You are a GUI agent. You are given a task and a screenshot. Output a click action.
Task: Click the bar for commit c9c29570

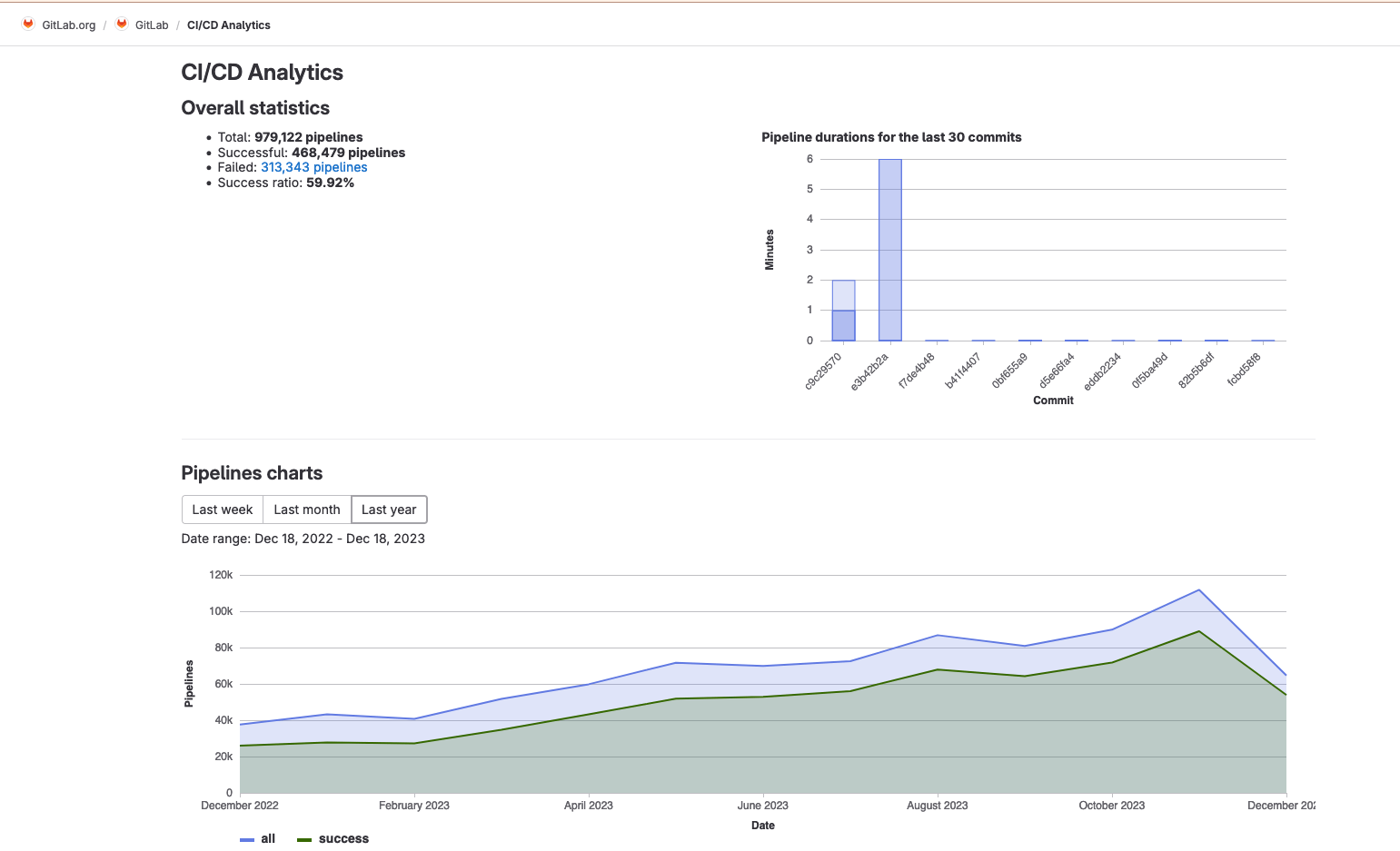coord(843,311)
